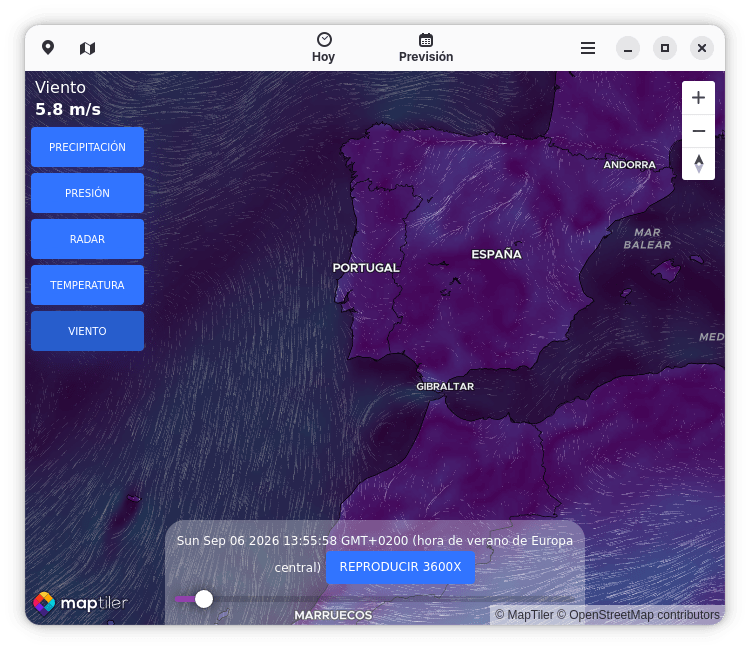Maximize the weather window
This screenshot has height=650, width=750.
click(x=665, y=48)
